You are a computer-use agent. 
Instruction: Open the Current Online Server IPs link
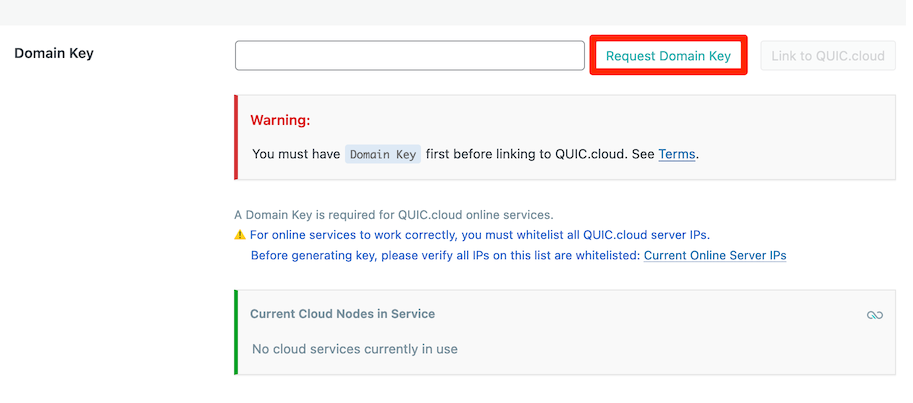point(714,255)
